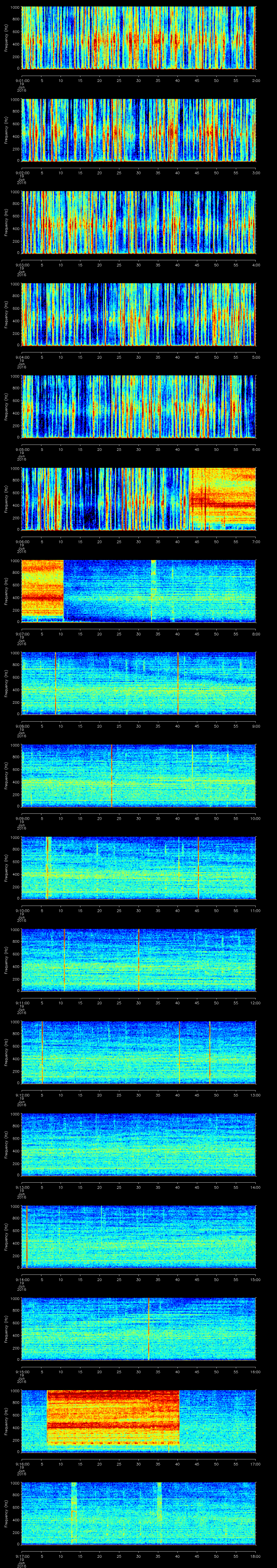Click the Frequency (Hz) axis label of 9:10:00 panel
Screen dimensions: 277x1568
coord(6,868)
